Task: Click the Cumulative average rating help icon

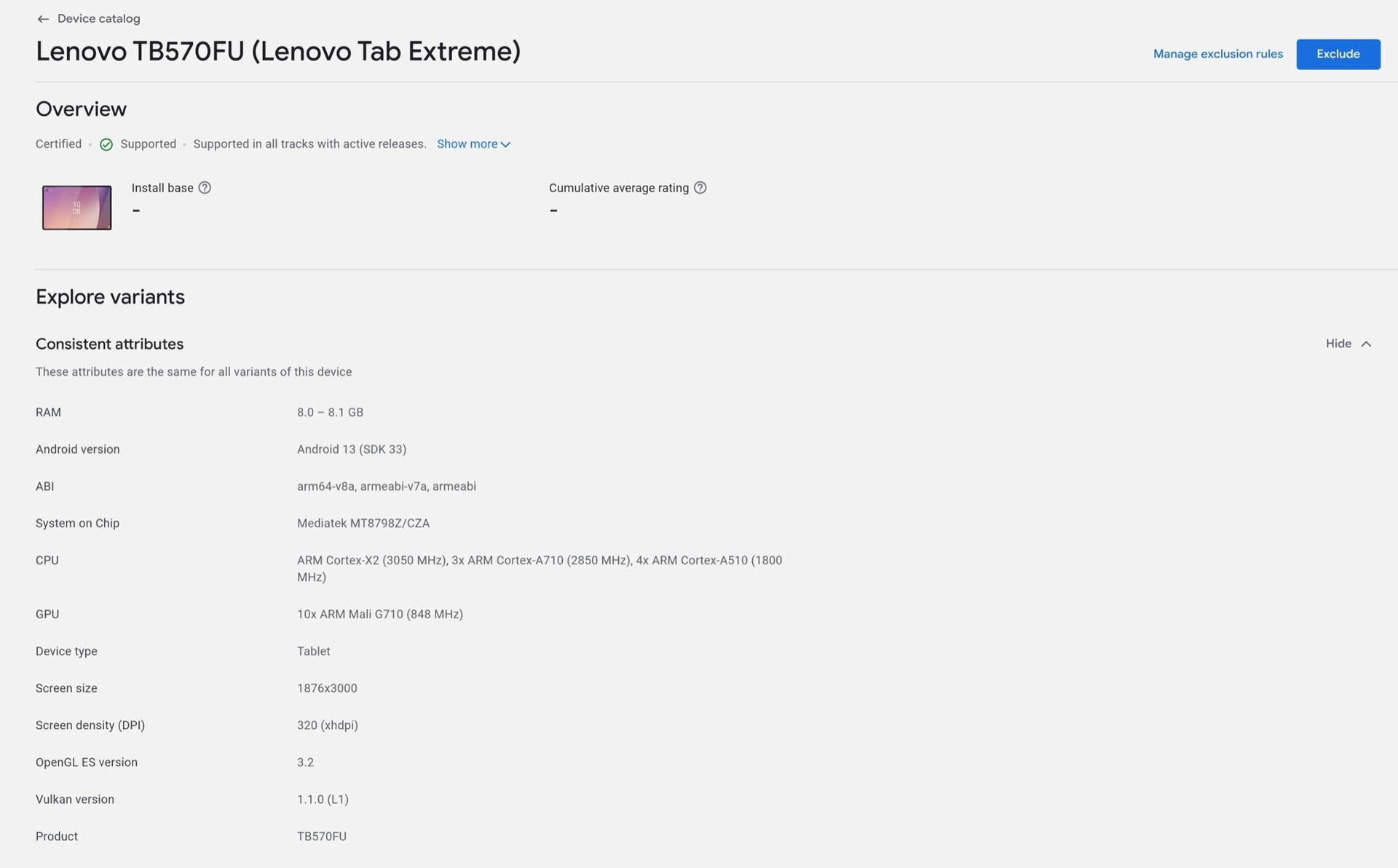Action: coord(700,188)
